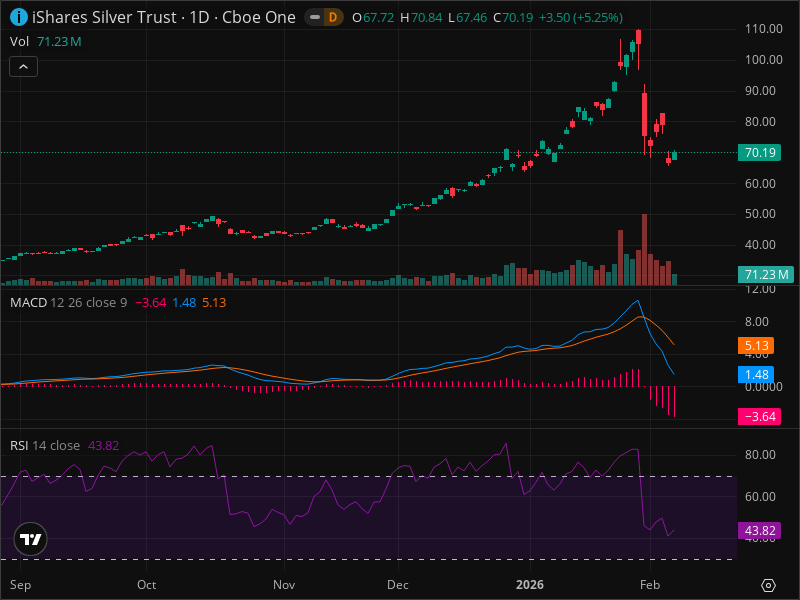Select the Vol 71.23 M legend
The height and width of the screenshot is (600, 800).
[x=46, y=41]
